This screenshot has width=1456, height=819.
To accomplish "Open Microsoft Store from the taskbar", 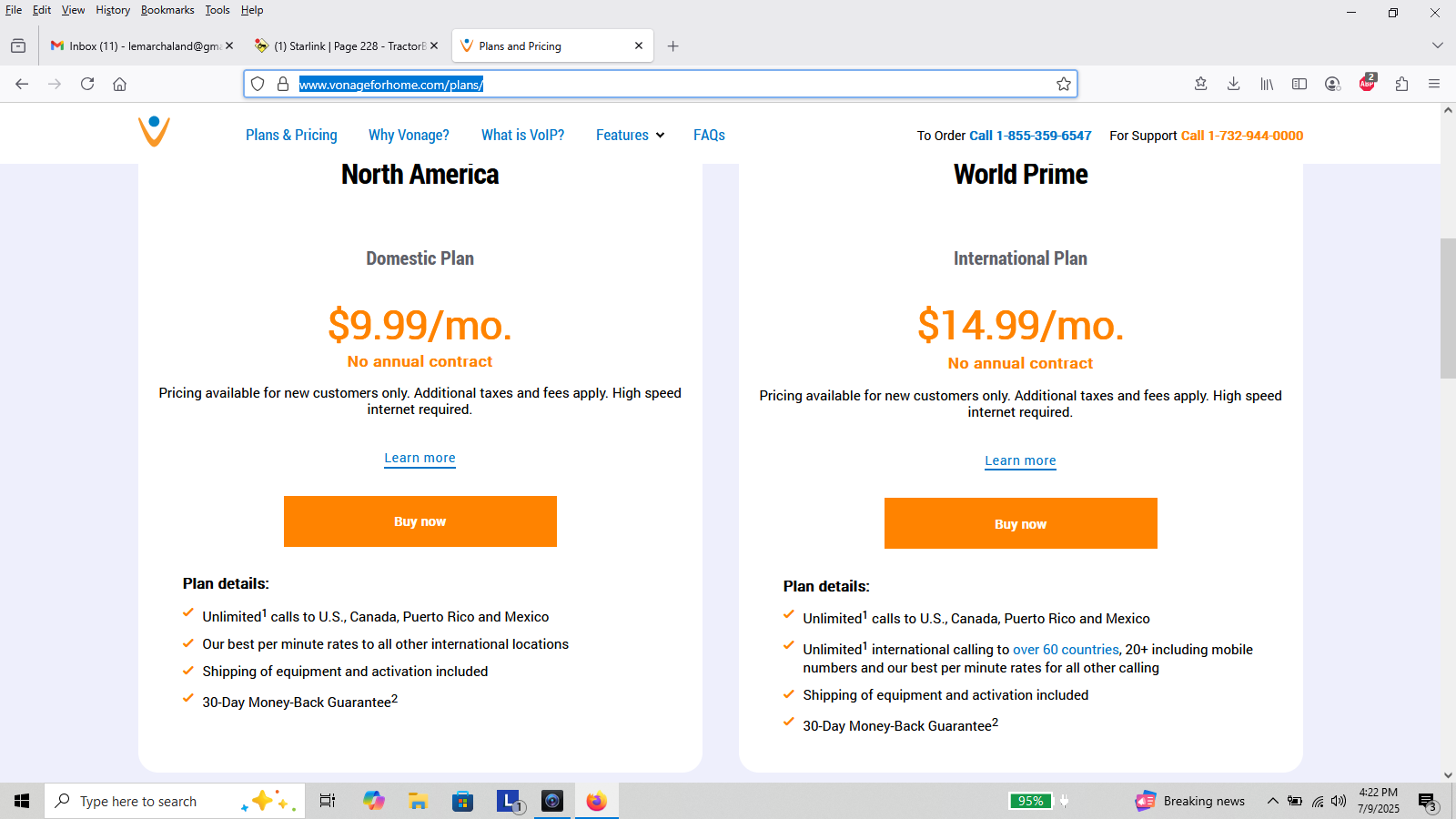I will pyautogui.click(x=463, y=801).
